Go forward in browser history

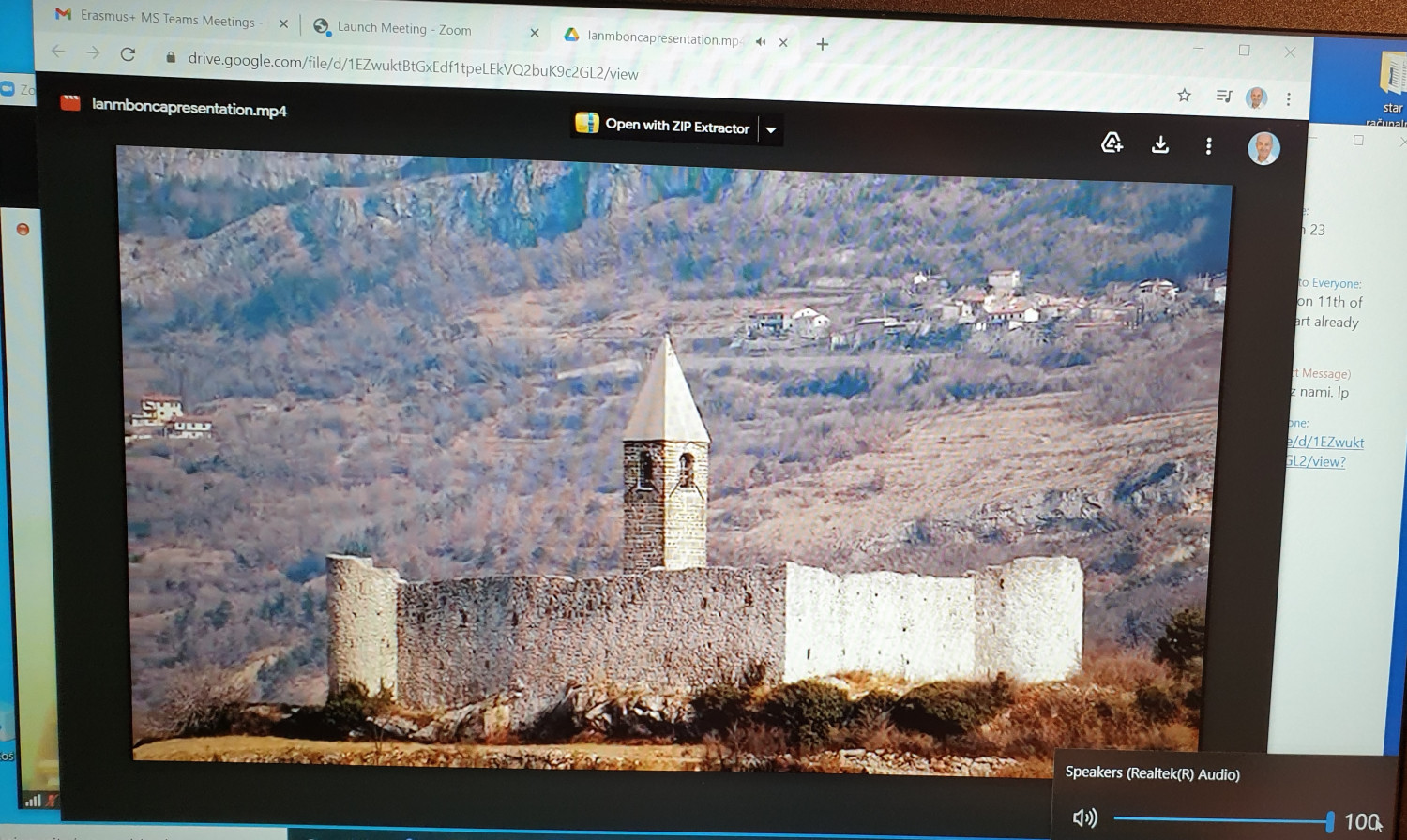[93, 53]
